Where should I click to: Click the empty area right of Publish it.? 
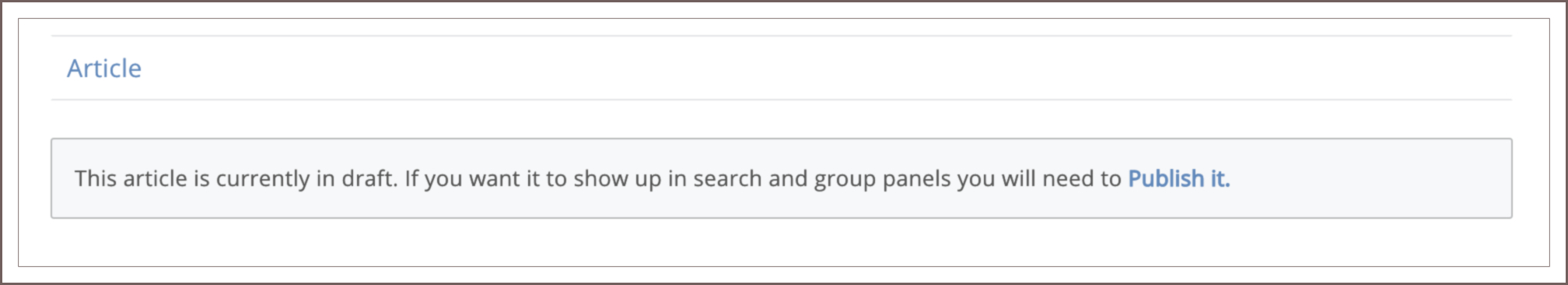1369,179
